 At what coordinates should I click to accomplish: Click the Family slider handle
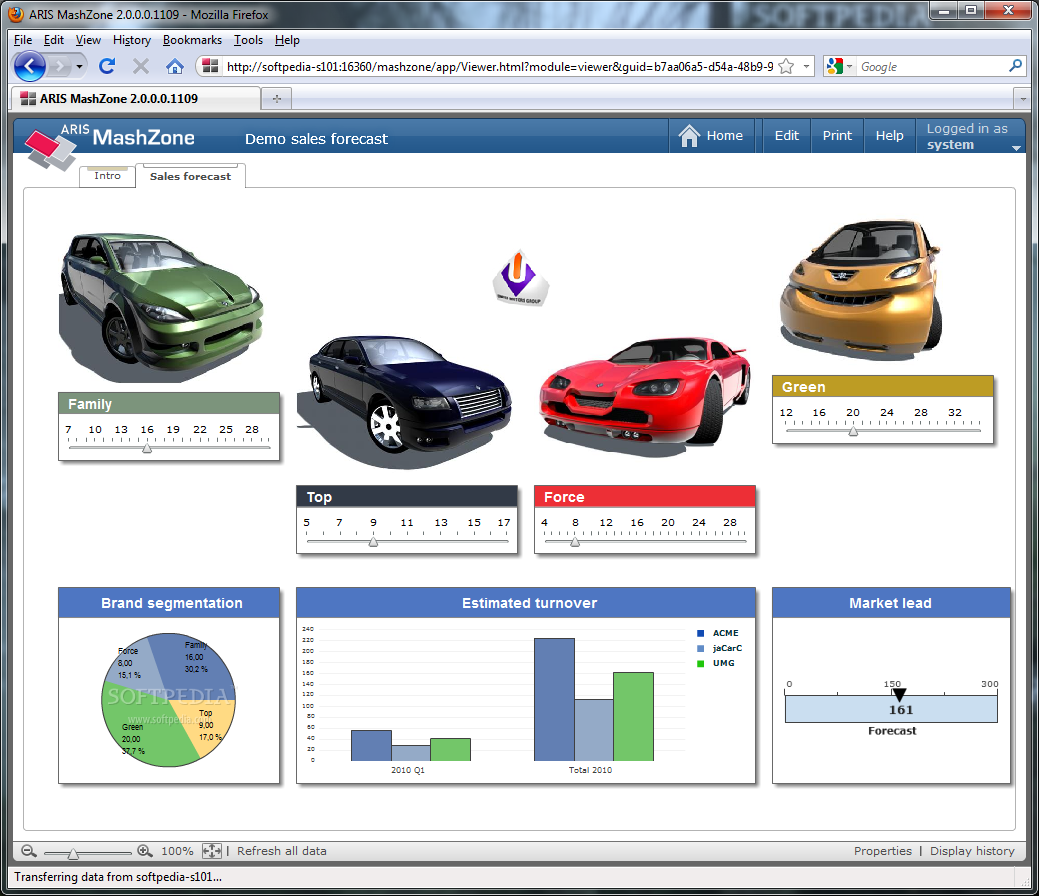point(147,449)
